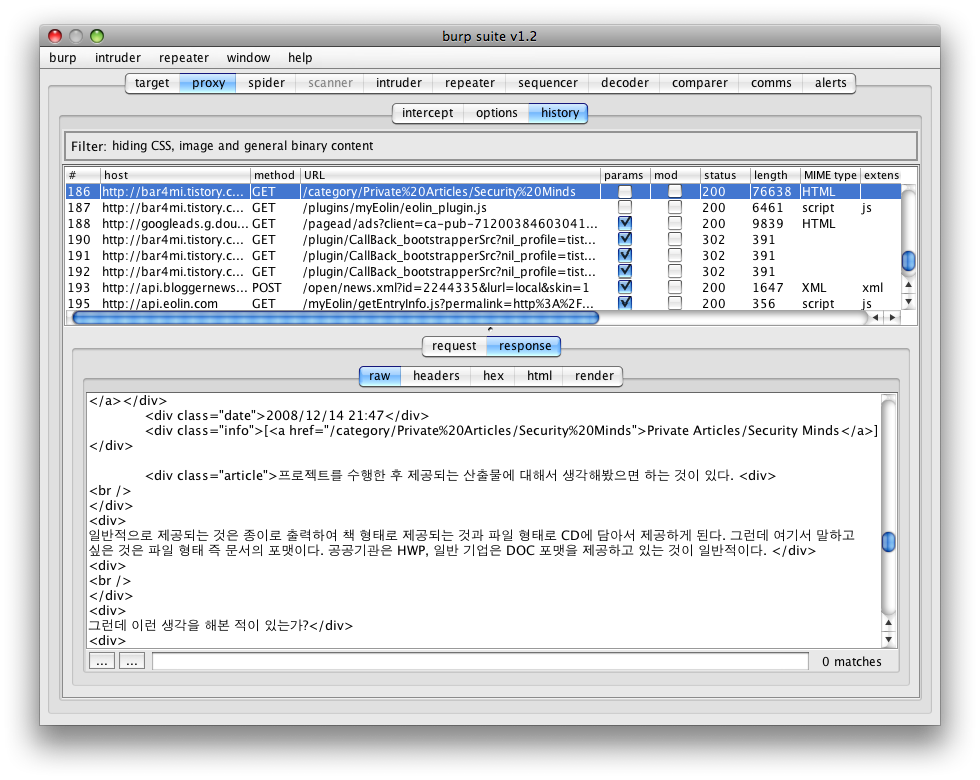Open the repeater menu in menu bar
The width and height of the screenshot is (980, 780).
click(184, 58)
